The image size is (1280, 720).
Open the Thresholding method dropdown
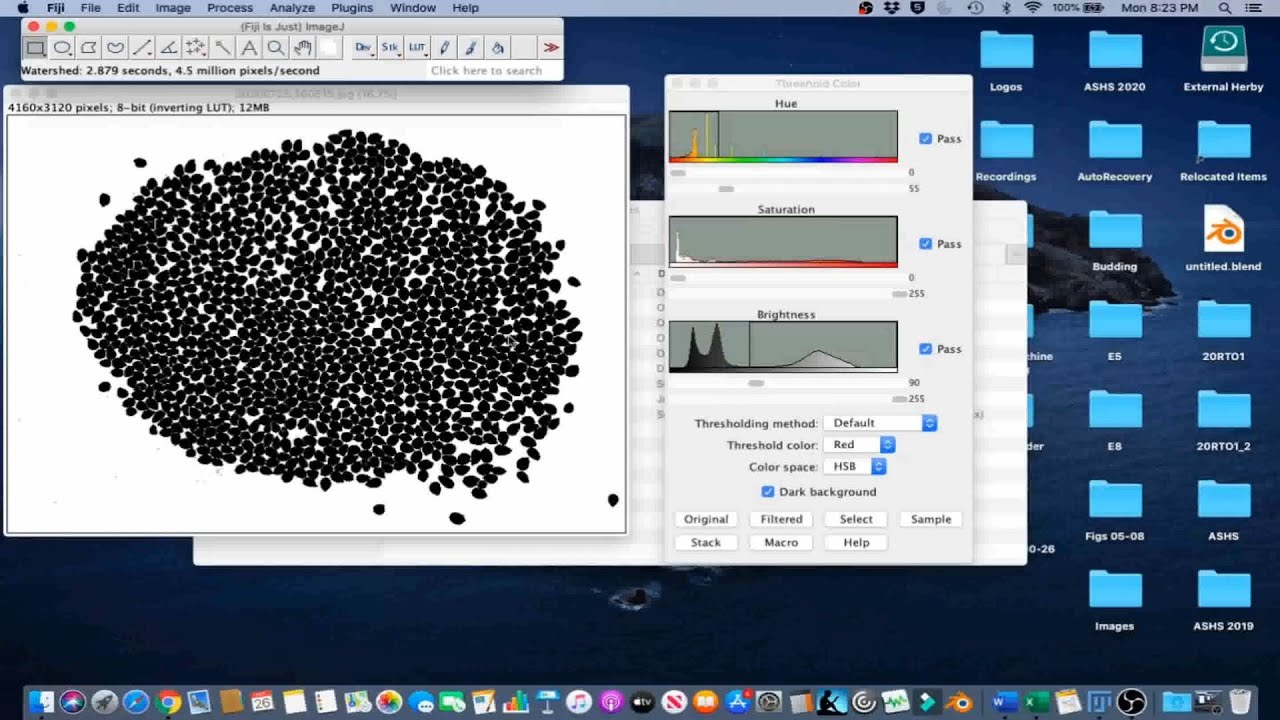880,423
